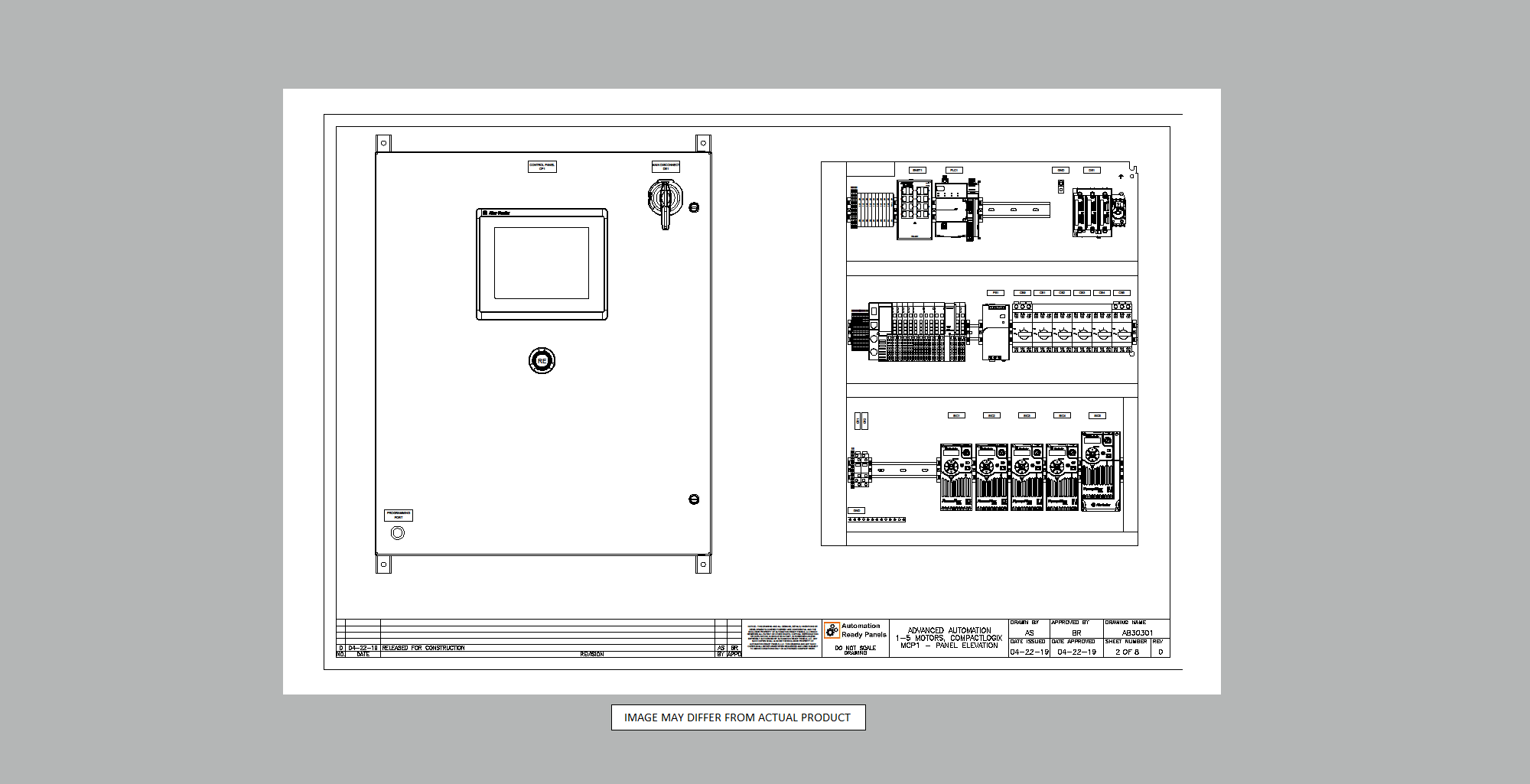Click the leftmost PowerFlex drive in bottom row

click(955, 477)
